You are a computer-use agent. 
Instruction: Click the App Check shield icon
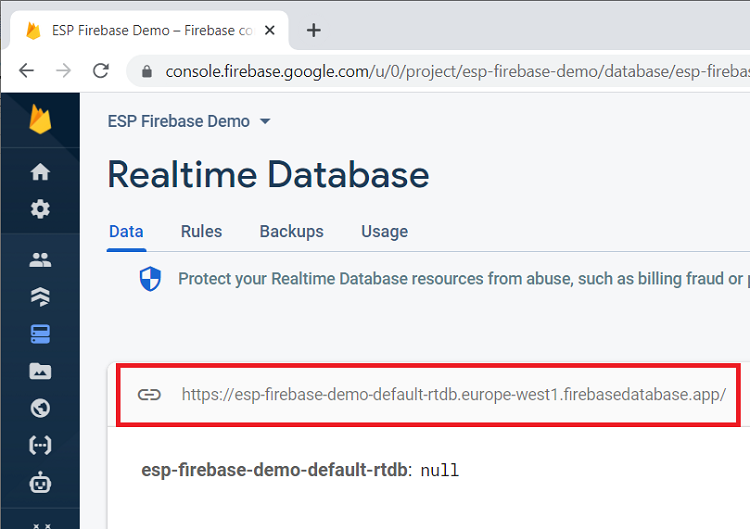pos(150,279)
